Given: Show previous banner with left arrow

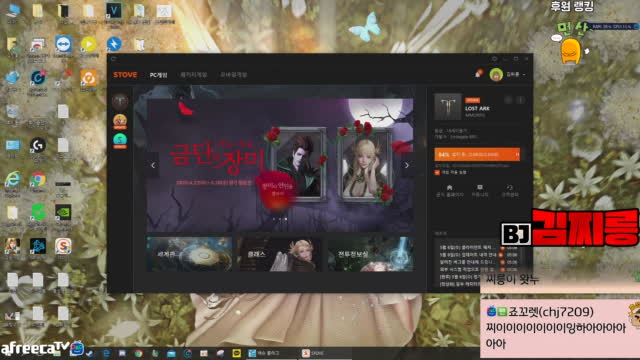Looking at the screenshot, I should 153,165.
